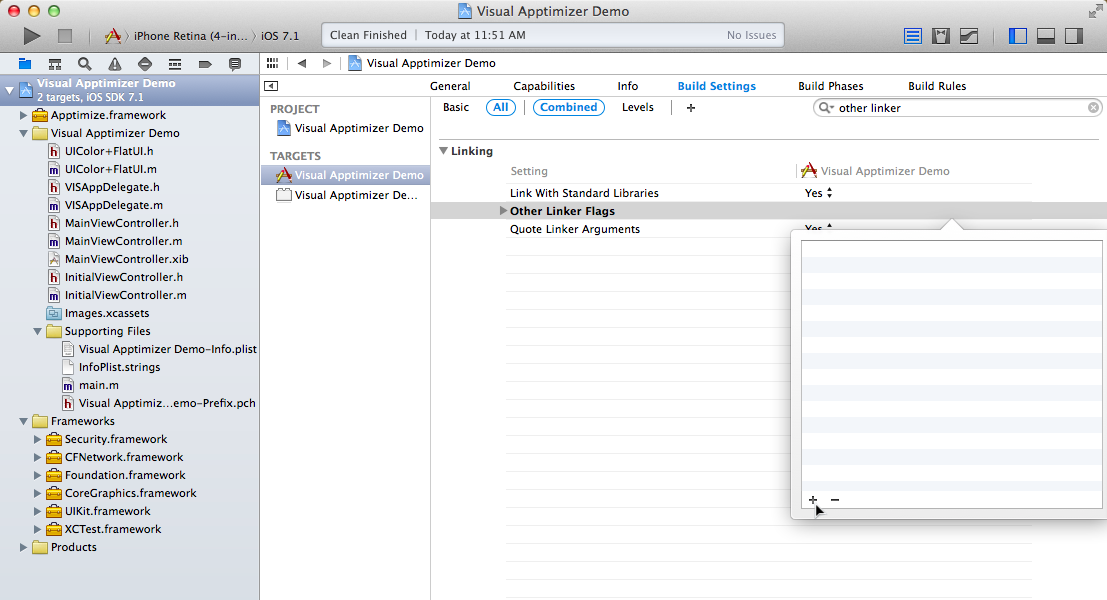The image size is (1107, 600).
Task: Expand the Apptimize.framework group
Action: pyautogui.click(x=23, y=115)
